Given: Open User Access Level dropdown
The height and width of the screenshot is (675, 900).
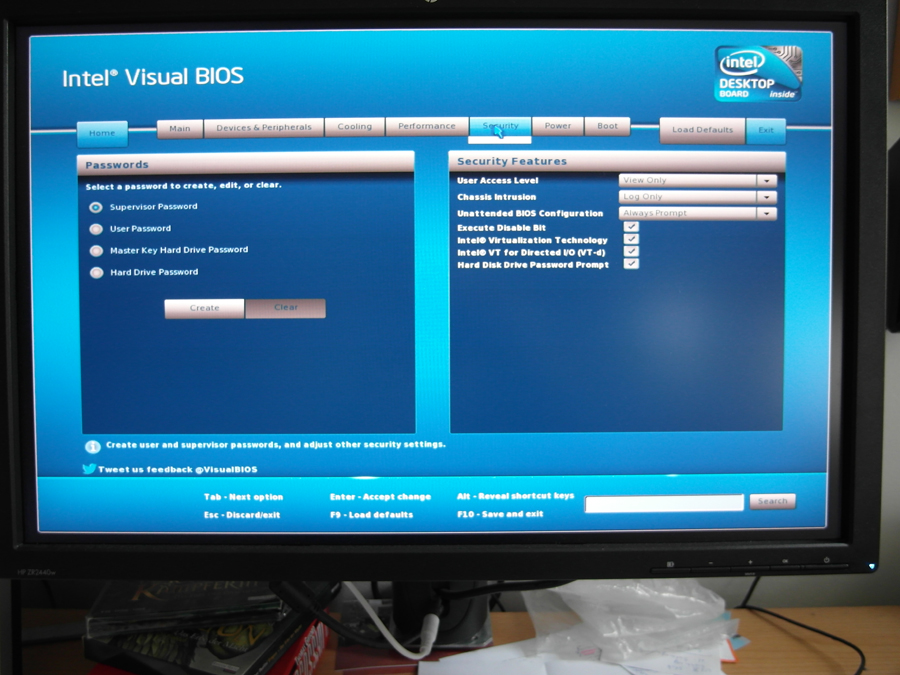Looking at the screenshot, I should (x=697, y=180).
